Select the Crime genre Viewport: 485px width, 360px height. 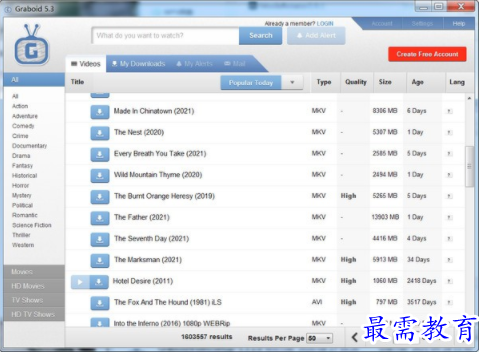(20, 136)
